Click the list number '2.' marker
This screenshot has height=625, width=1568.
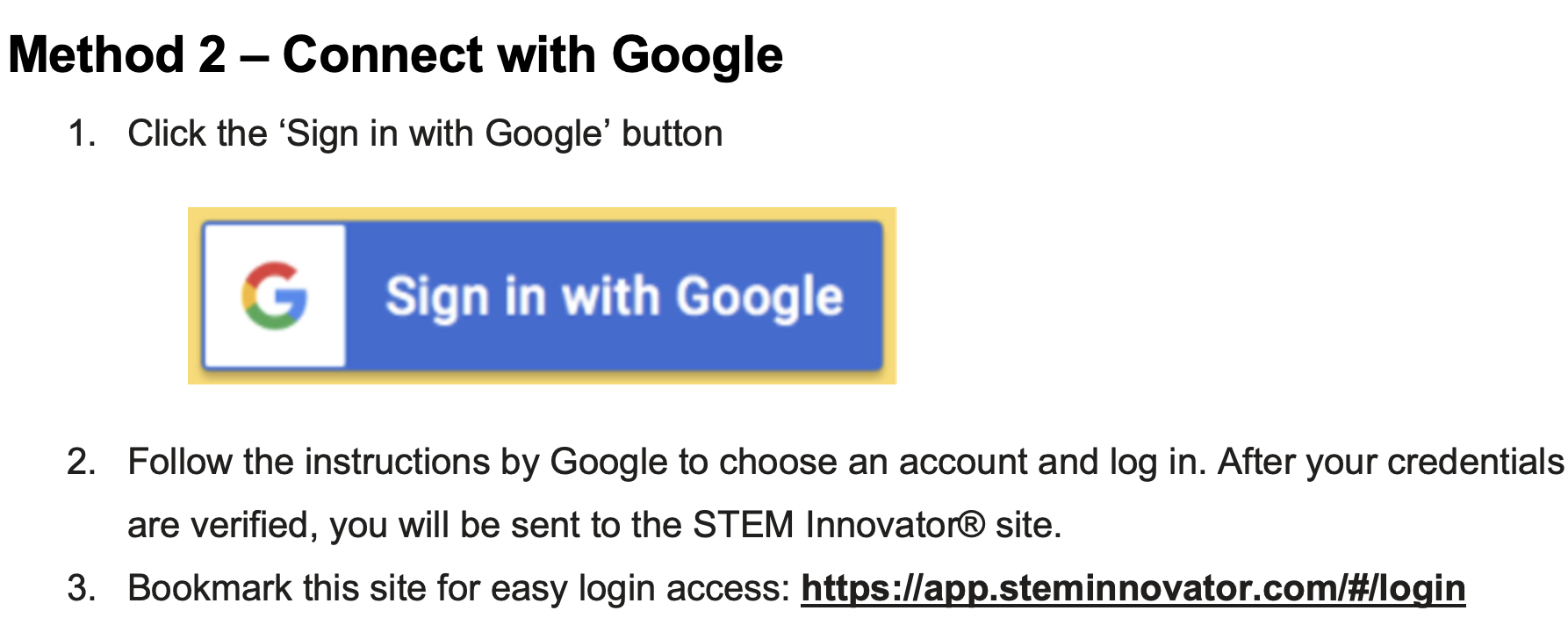82,463
